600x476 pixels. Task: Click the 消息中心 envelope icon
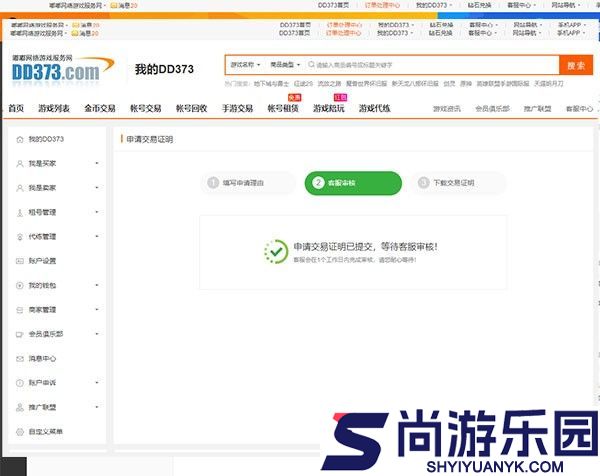[x=20, y=359]
